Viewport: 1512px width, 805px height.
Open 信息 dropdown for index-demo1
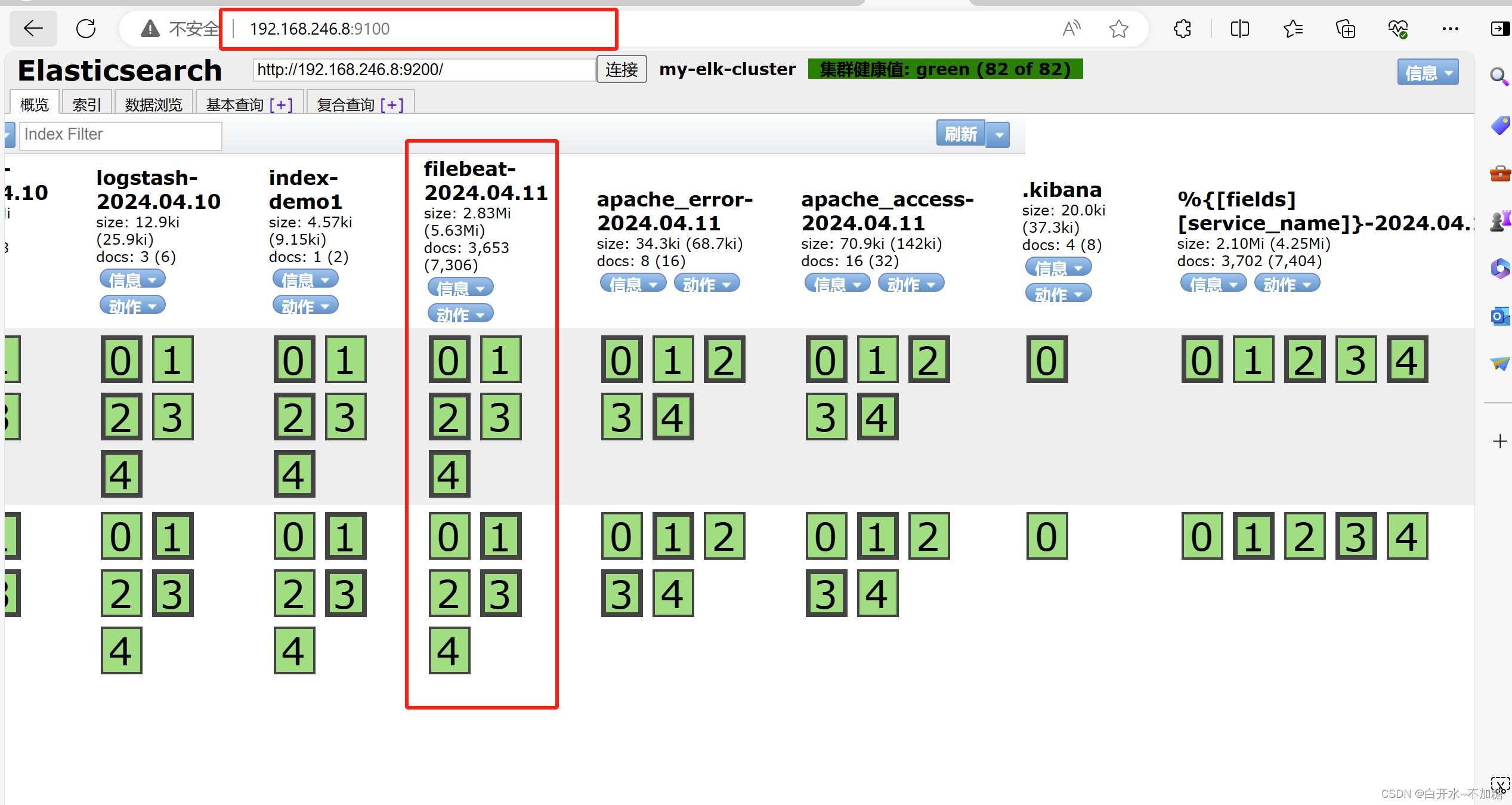(x=305, y=279)
